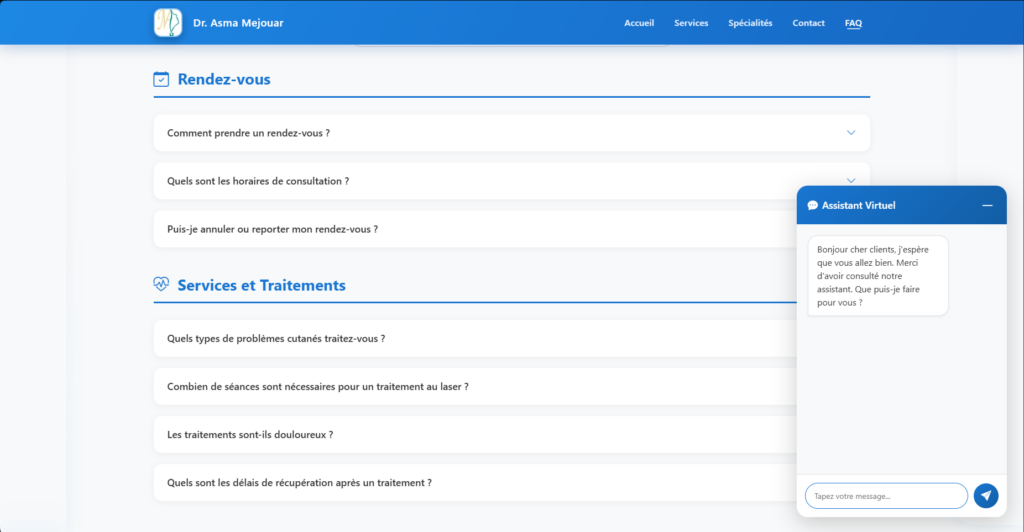Click the Tapez votre message input field
Viewport: 1024px width, 532px height.
click(x=886, y=496)
